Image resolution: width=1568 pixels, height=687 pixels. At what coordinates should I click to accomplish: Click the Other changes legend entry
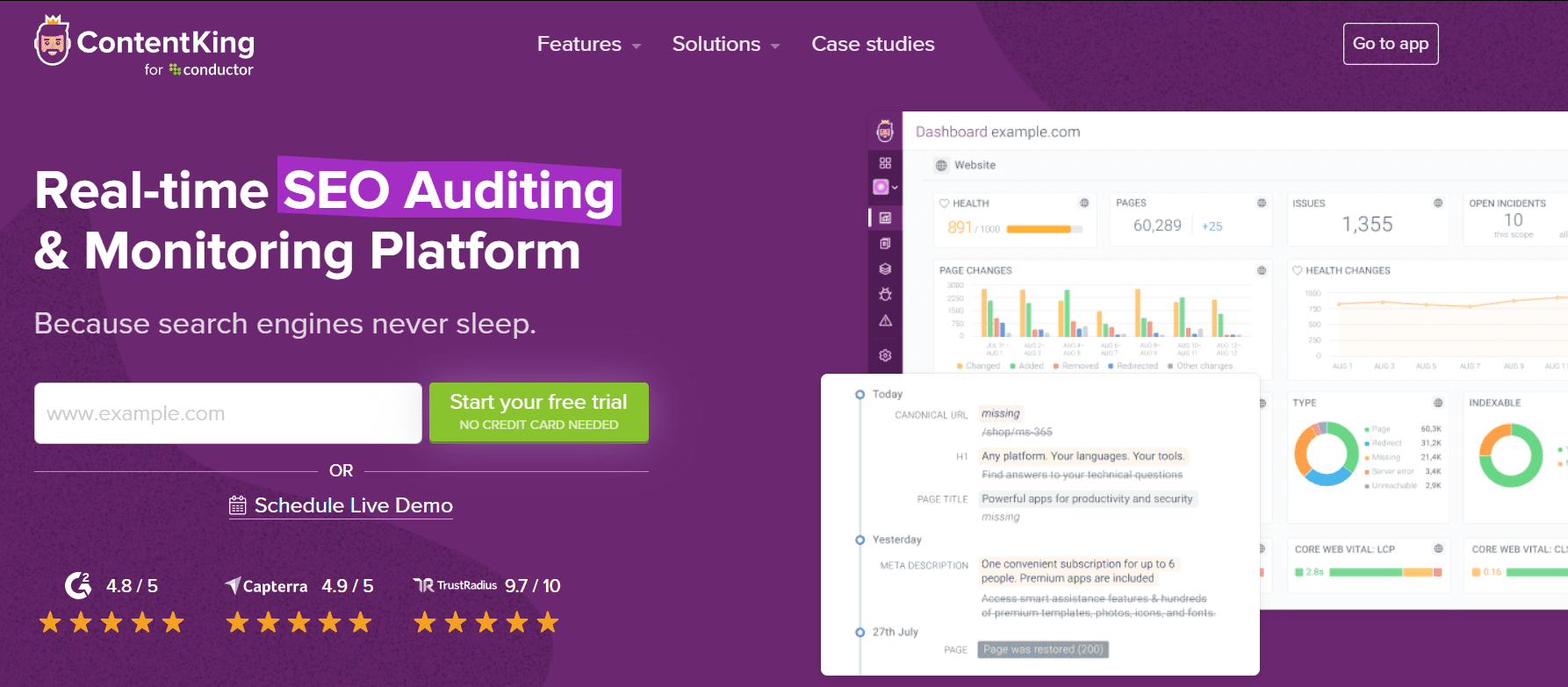click(1199, 366)
